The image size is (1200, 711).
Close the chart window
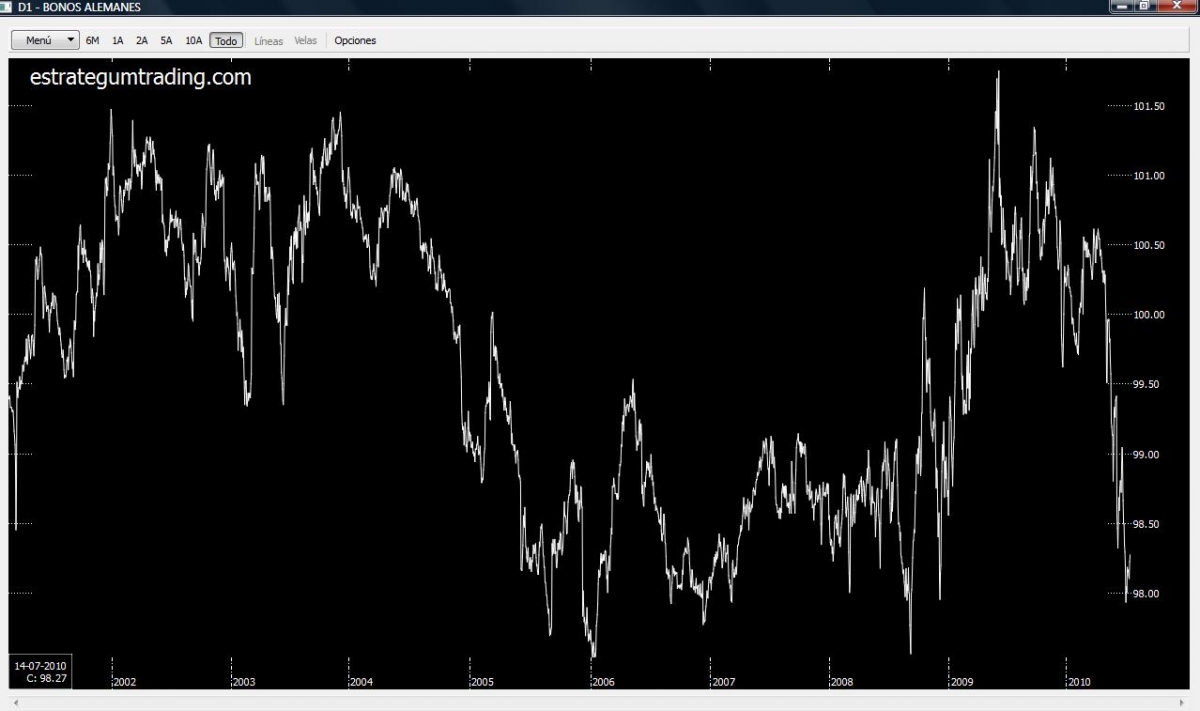pos(1176,6)
